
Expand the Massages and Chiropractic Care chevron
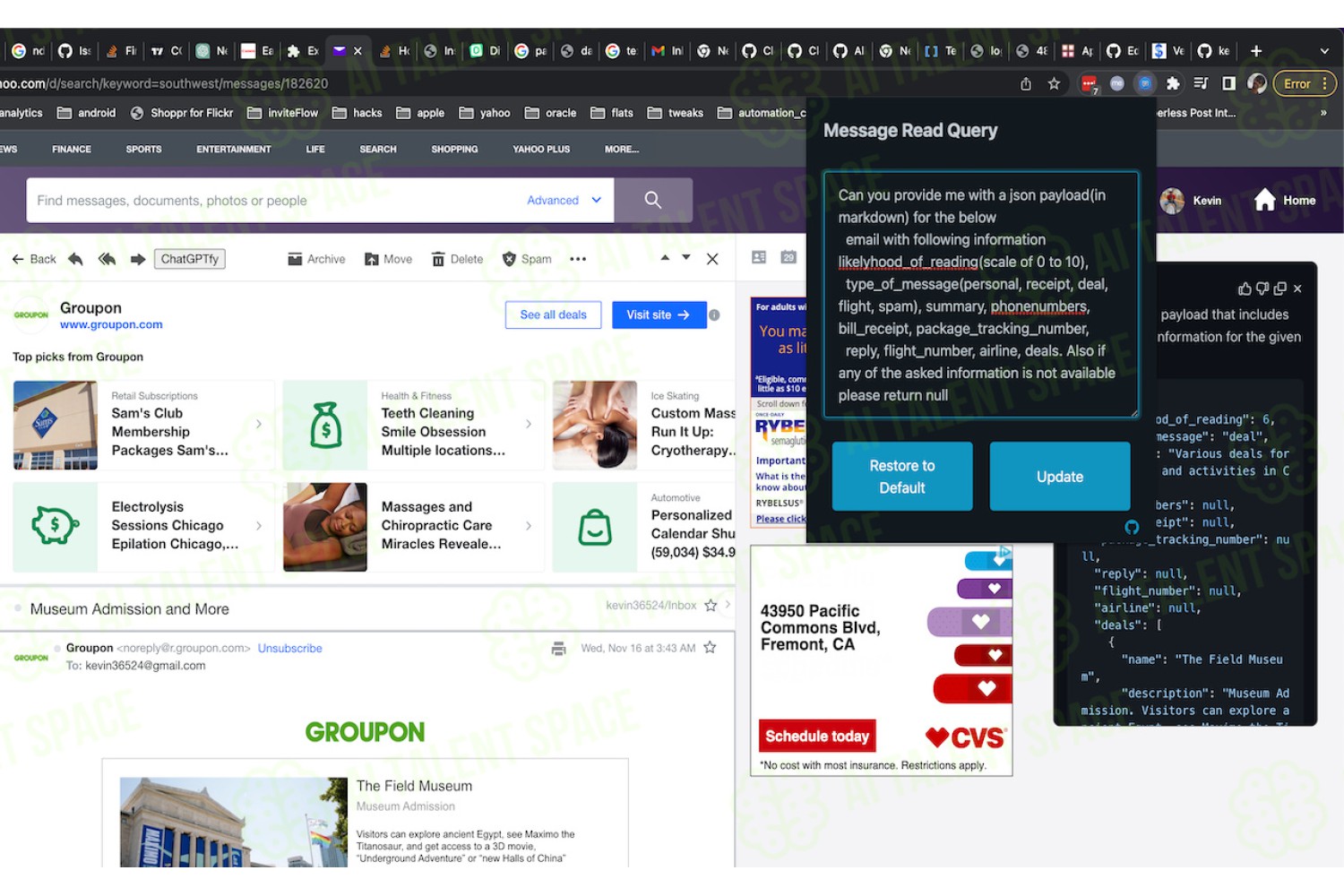pos(529,526)
